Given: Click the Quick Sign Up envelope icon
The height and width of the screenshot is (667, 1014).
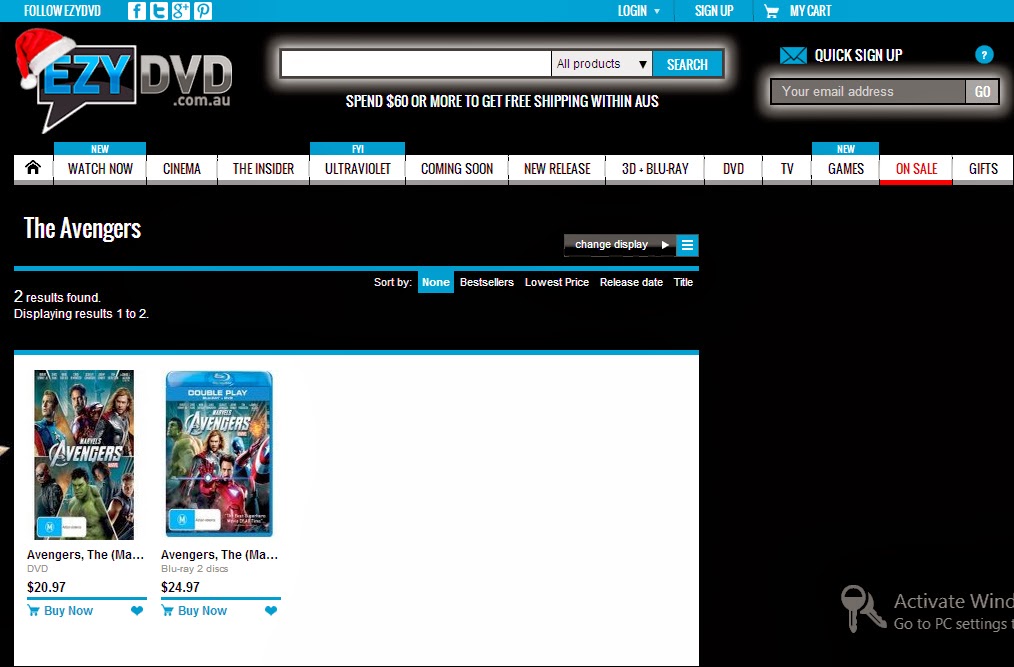Looking at the screenshot, I should [x=793, y=56].
